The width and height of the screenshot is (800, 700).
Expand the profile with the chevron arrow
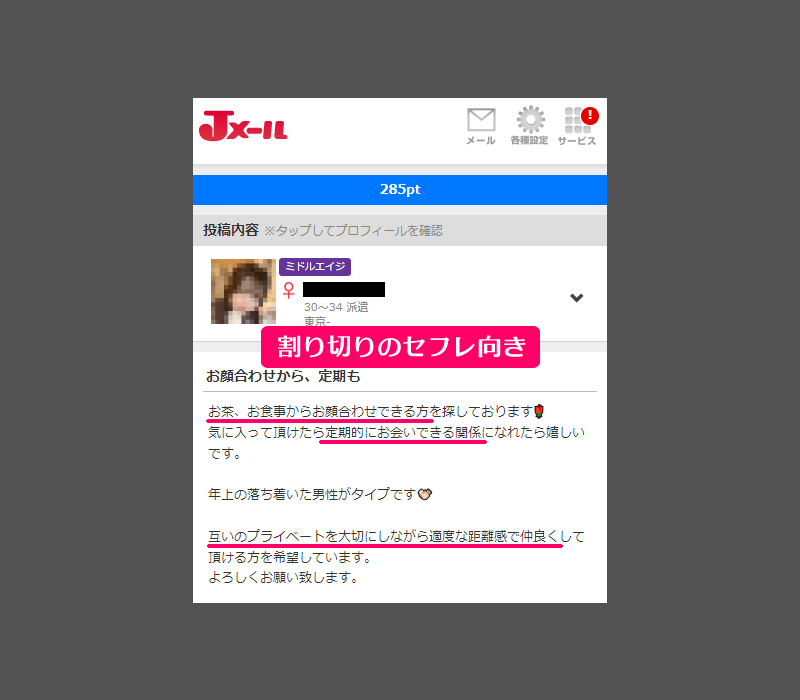[576, 297]
